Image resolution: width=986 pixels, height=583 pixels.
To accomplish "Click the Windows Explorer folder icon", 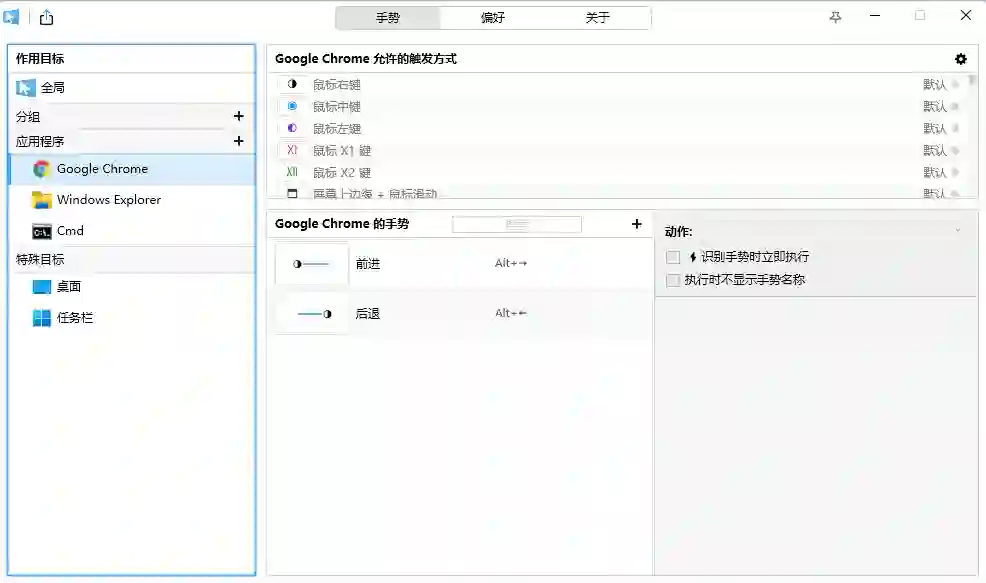I will pos(42,200).
